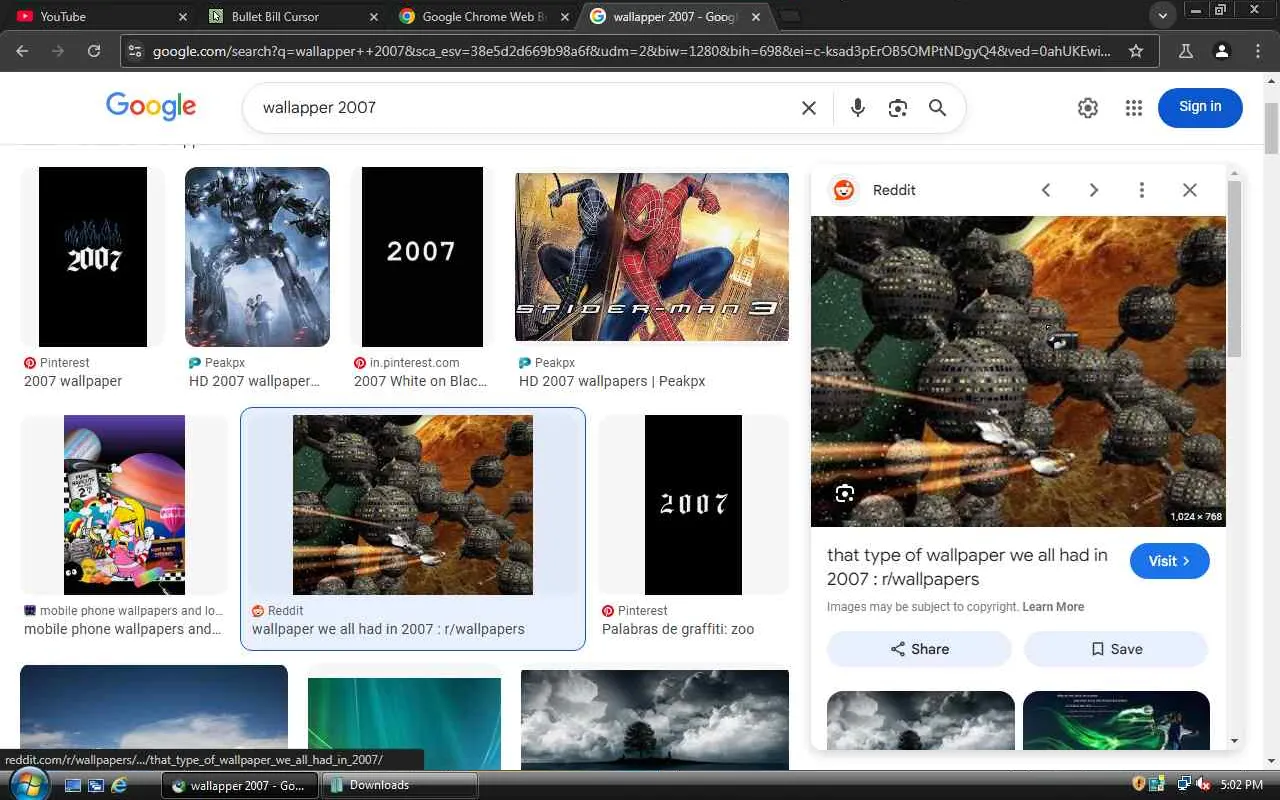
Task: Close the Google Chrome Web tab
Action: click(566, 17)
